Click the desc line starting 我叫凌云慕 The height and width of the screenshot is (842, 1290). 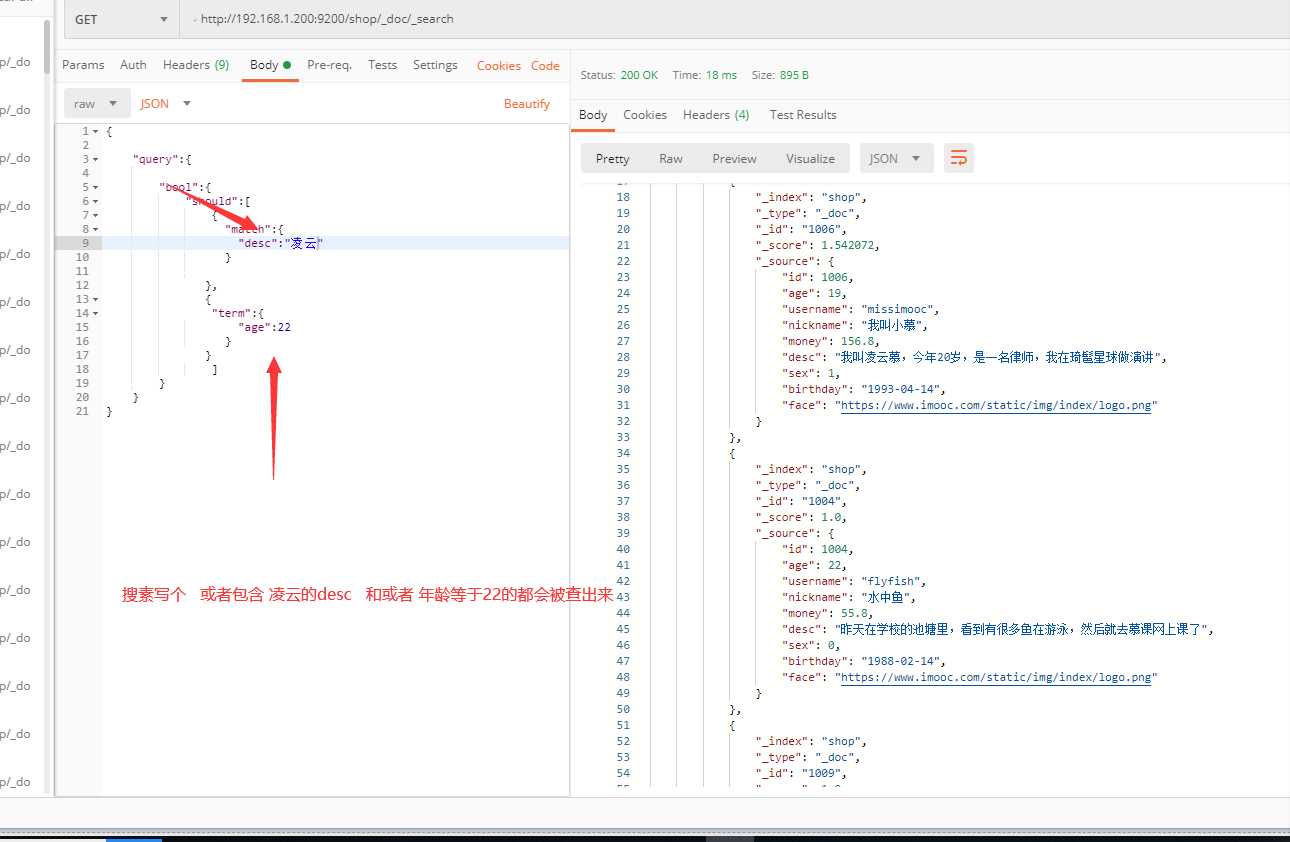click(x=974, y=357)
